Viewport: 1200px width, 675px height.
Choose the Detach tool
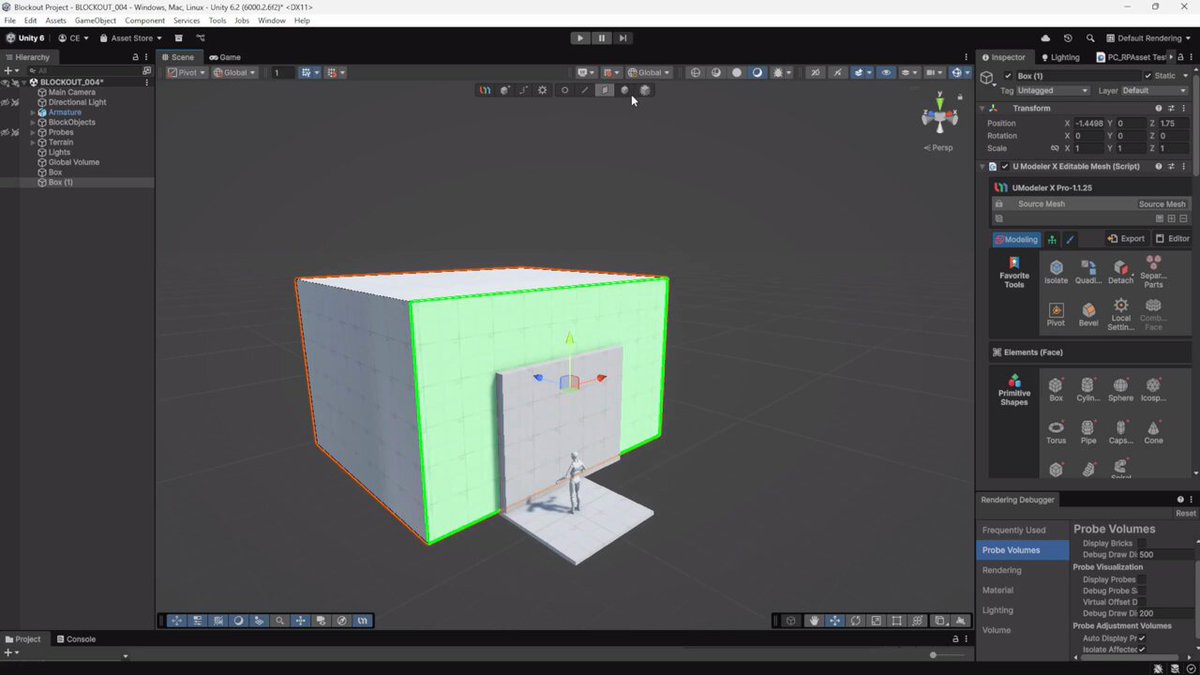click(x=1121, y=271)
